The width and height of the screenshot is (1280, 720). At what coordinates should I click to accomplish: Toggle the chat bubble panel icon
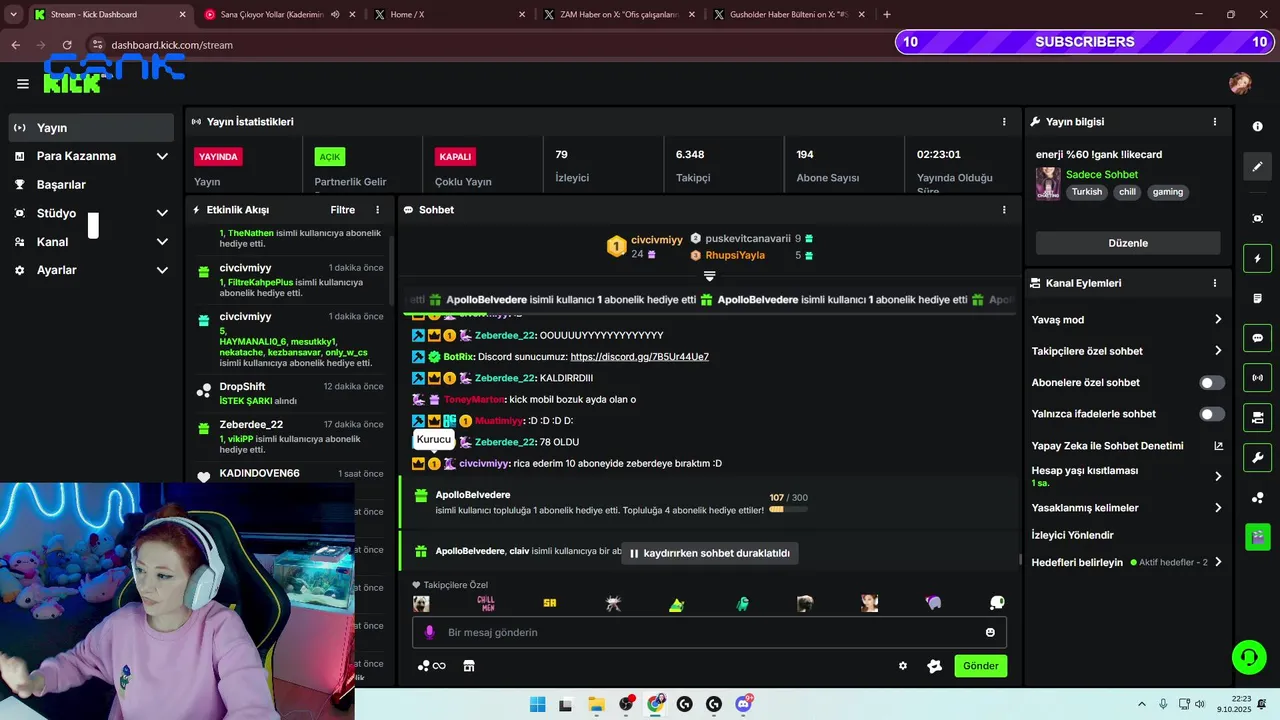point(1258,338)
